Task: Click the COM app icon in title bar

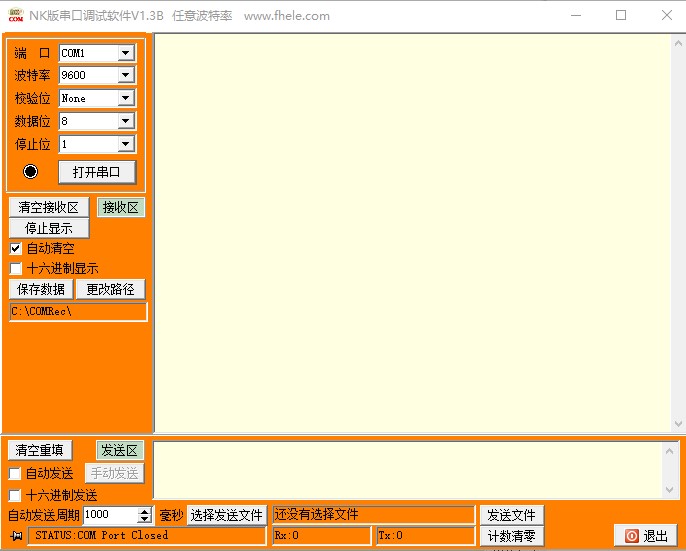Action: pos(16,15)
